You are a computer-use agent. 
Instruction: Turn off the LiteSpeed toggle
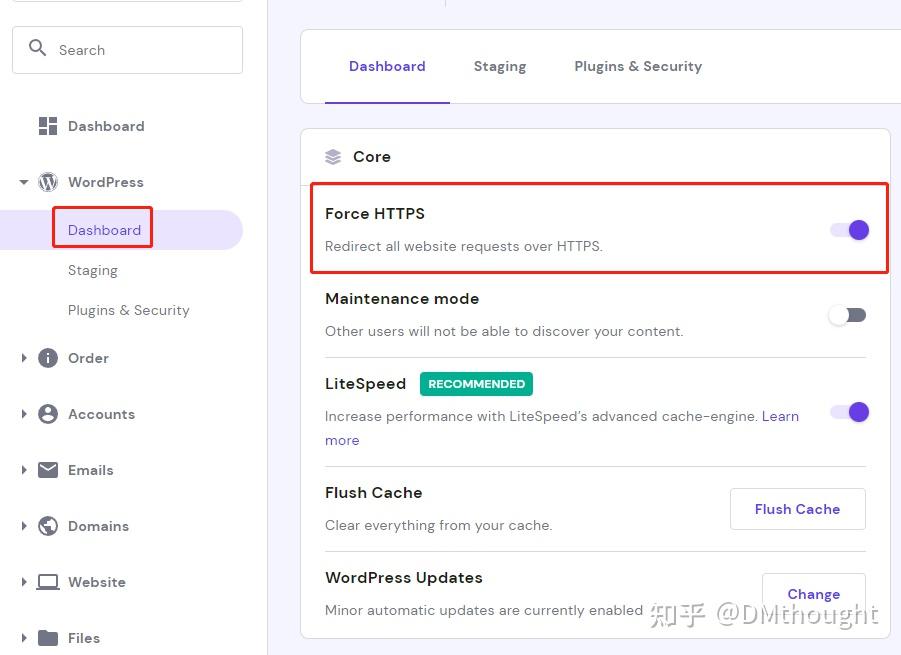pyautogui.click(x=849, y=412)
